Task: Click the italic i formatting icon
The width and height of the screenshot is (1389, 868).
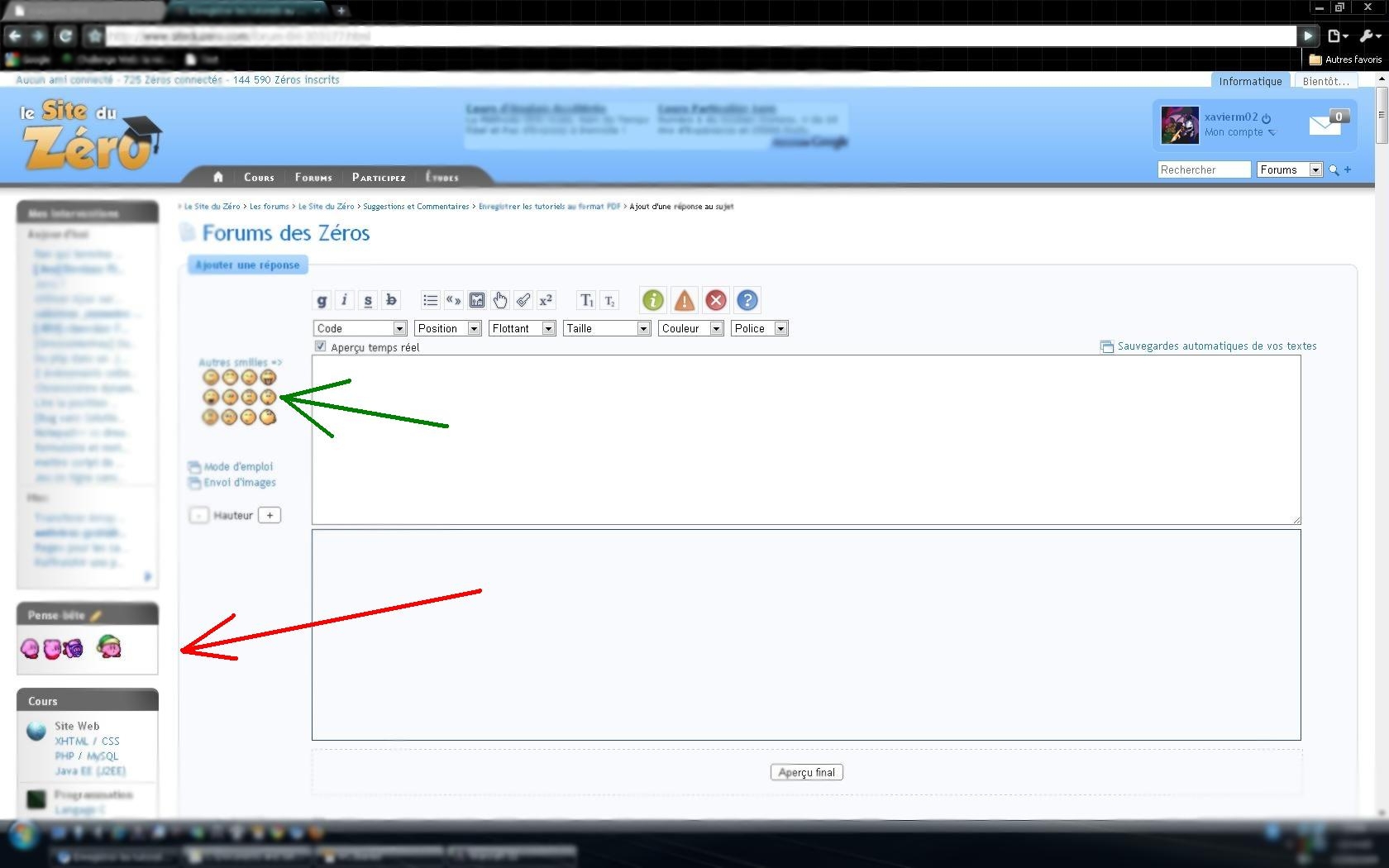Action: (x=345, y=300)
